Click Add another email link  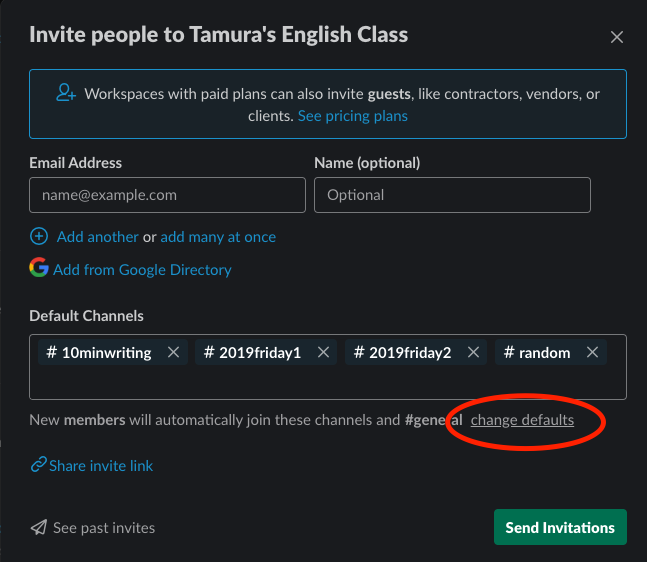point(97,237)
